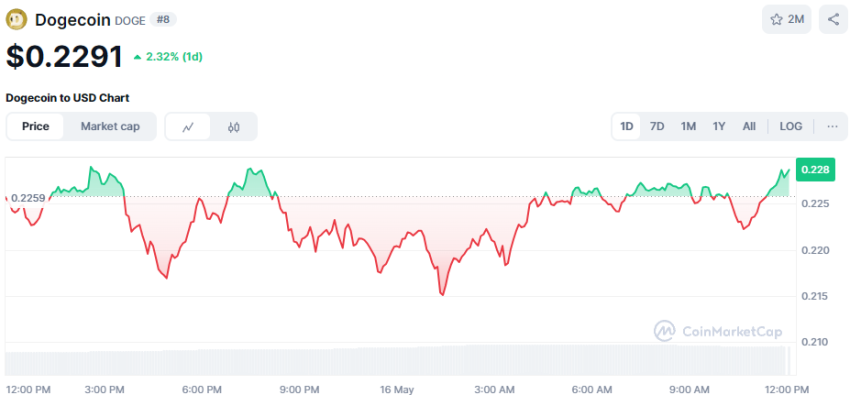Select the Market cap tab
This screenshot has height=395, width=850.
110,126
